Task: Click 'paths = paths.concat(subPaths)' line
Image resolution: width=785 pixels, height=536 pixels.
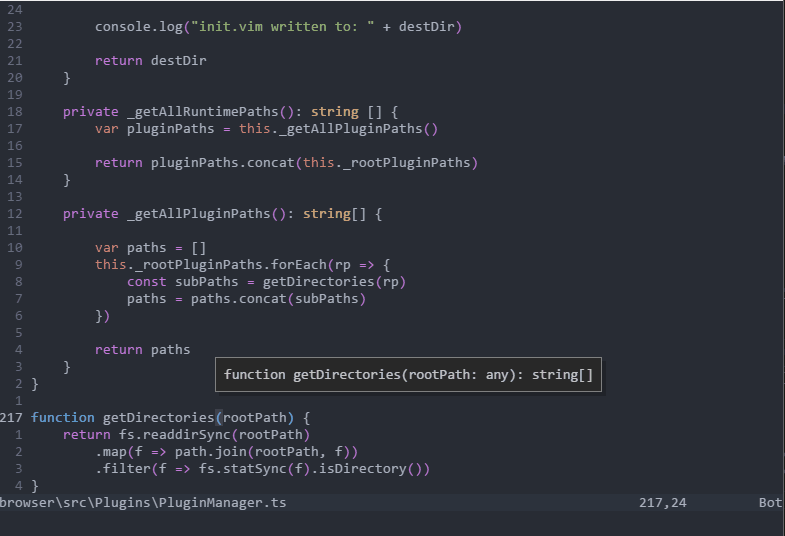Action: click(x=246, y=299)
